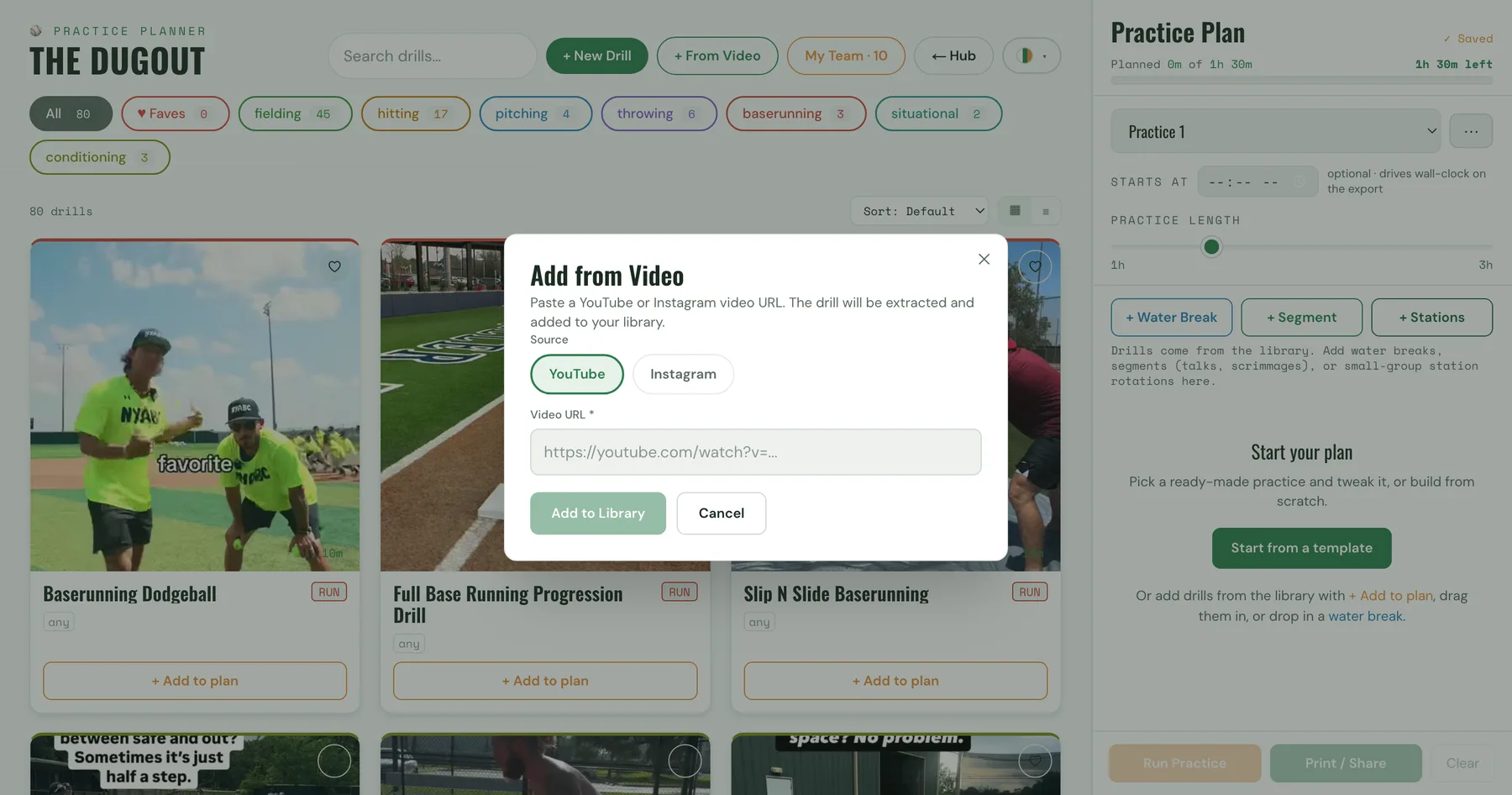Add a Segment to the plan

coord(1301,318)
